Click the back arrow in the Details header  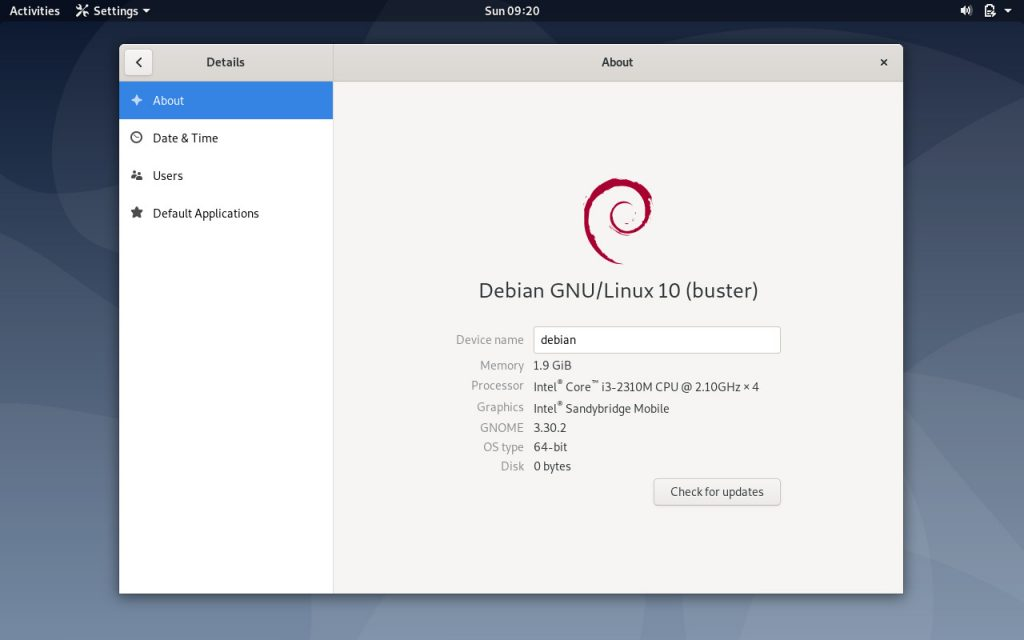coord(138,62)
